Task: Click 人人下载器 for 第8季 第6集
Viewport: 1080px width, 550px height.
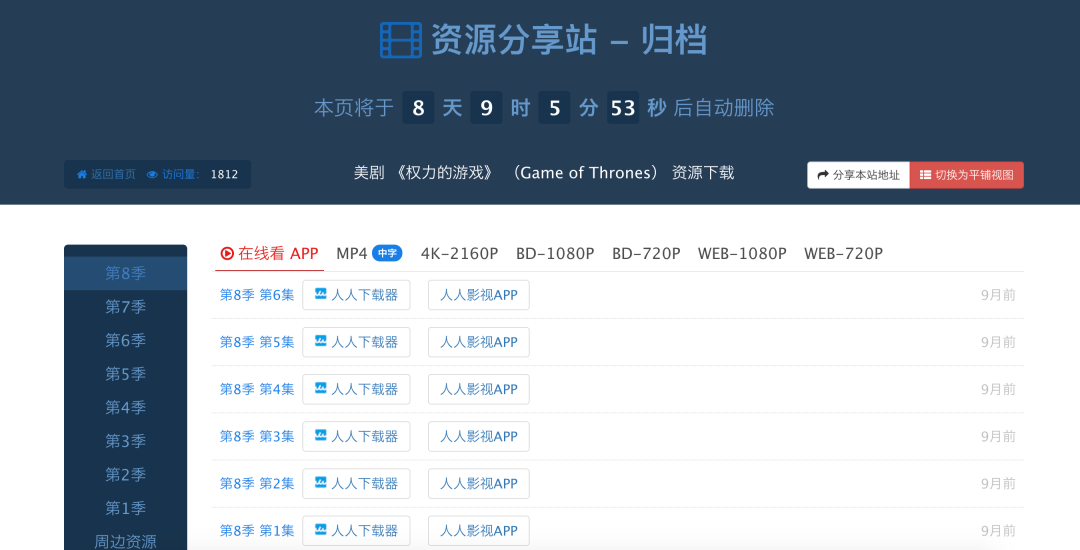Action: coord(356,295)
